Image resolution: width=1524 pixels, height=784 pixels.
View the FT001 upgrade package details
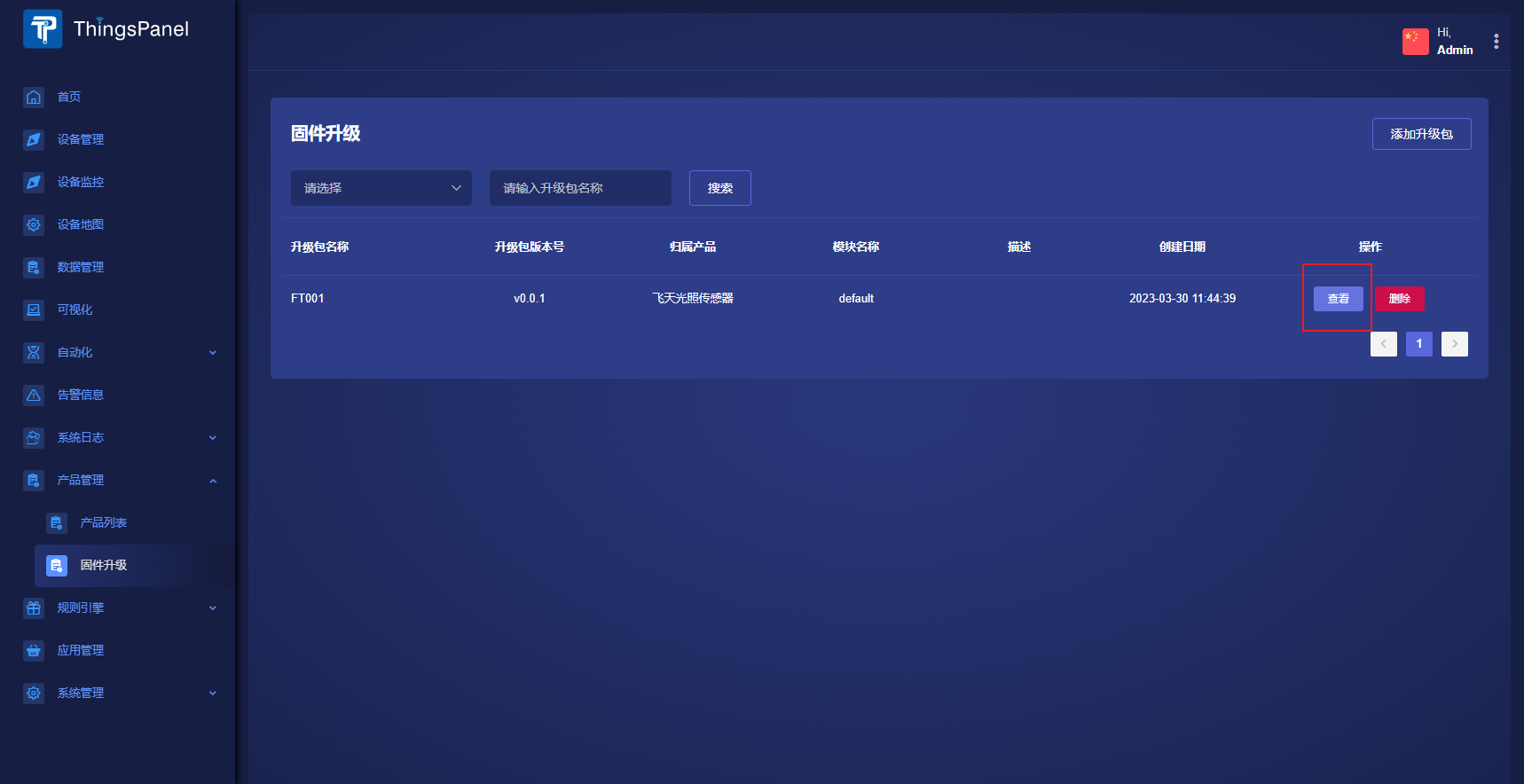click(1338, 299)
